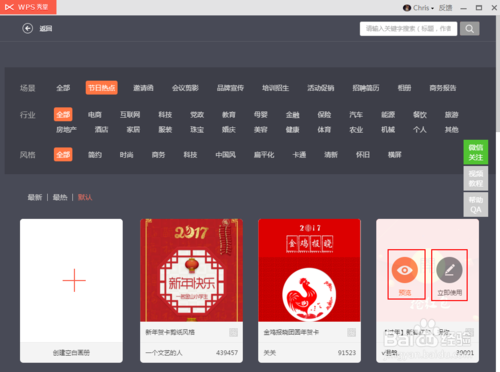The image size is (500, 372).
Task: Sort templates by 默认
Action: pos(85,197)
